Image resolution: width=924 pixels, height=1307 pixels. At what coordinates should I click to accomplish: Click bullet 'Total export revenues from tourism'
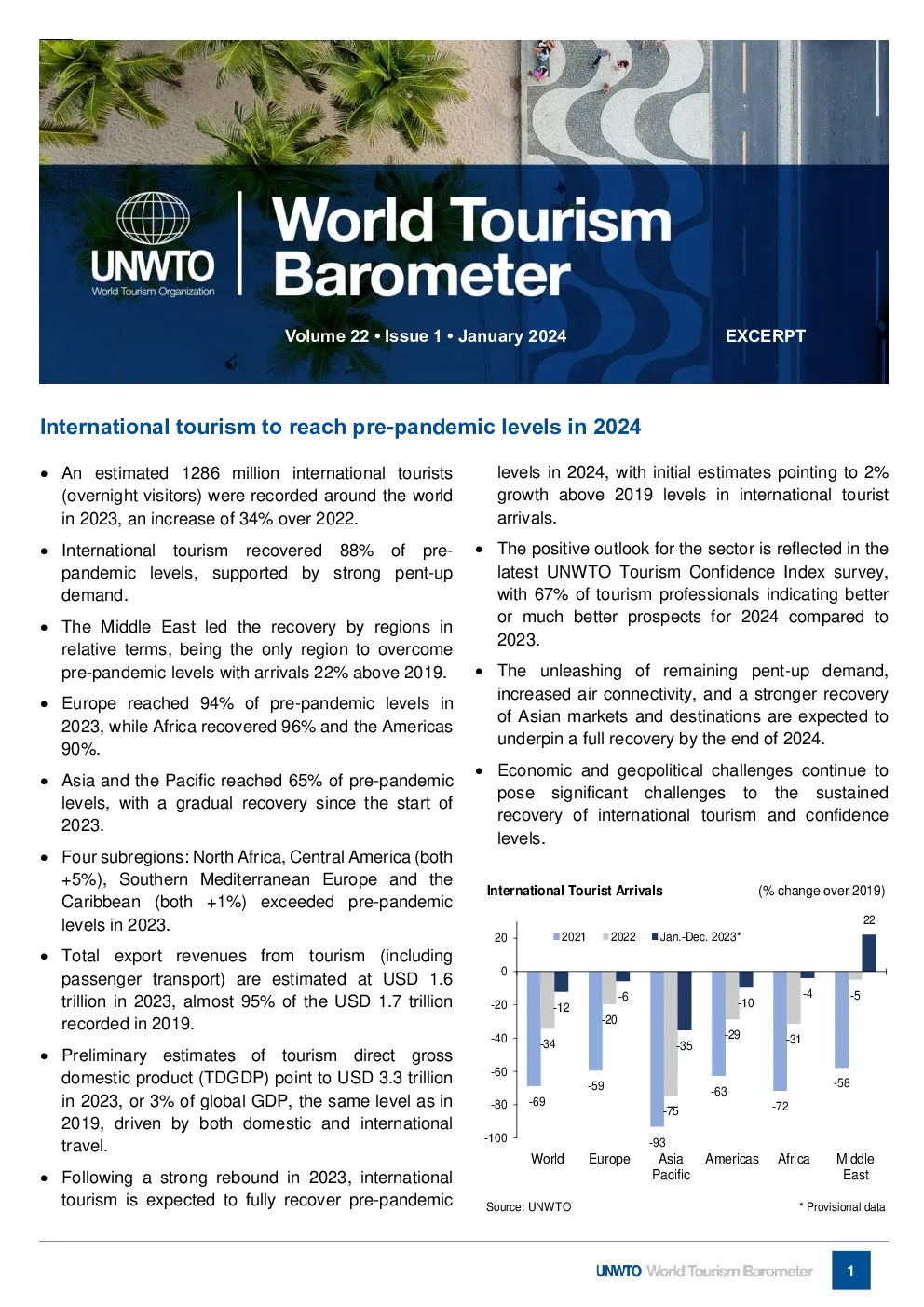pyautogui.click(x=257, y=989)
